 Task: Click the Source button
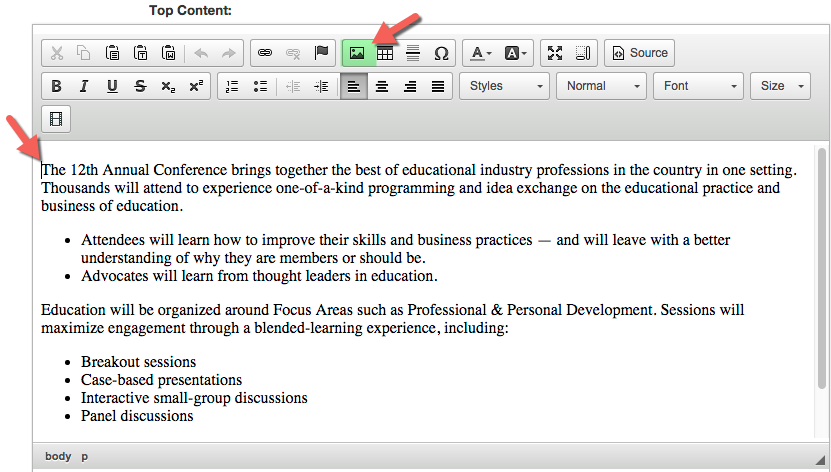(640, 53)
